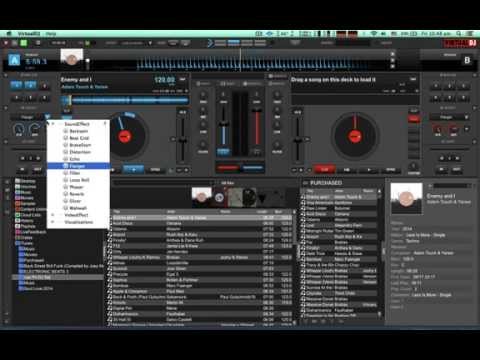Select deck A letter badge
Viewport: 480px width, 360px height.
click(x=14, y=60)
